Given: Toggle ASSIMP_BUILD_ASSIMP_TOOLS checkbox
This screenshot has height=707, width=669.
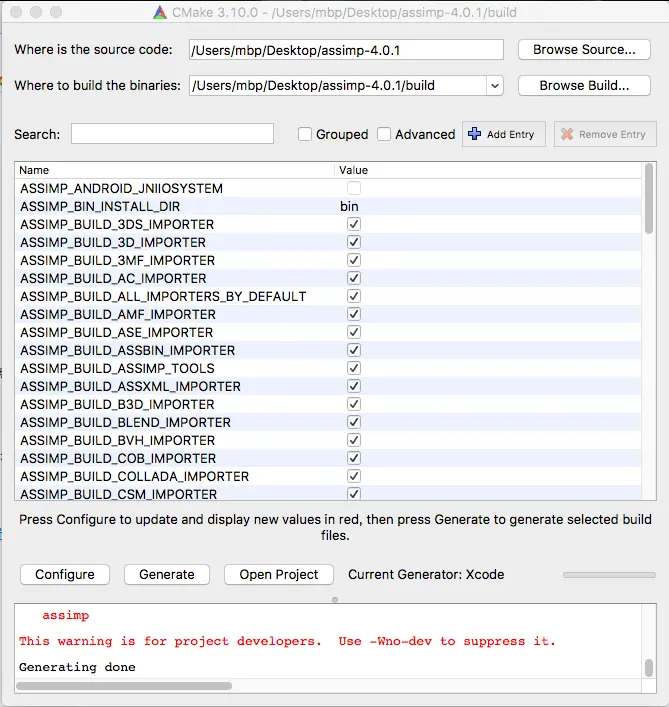Looking at the screenshot, I should (354, 368).
